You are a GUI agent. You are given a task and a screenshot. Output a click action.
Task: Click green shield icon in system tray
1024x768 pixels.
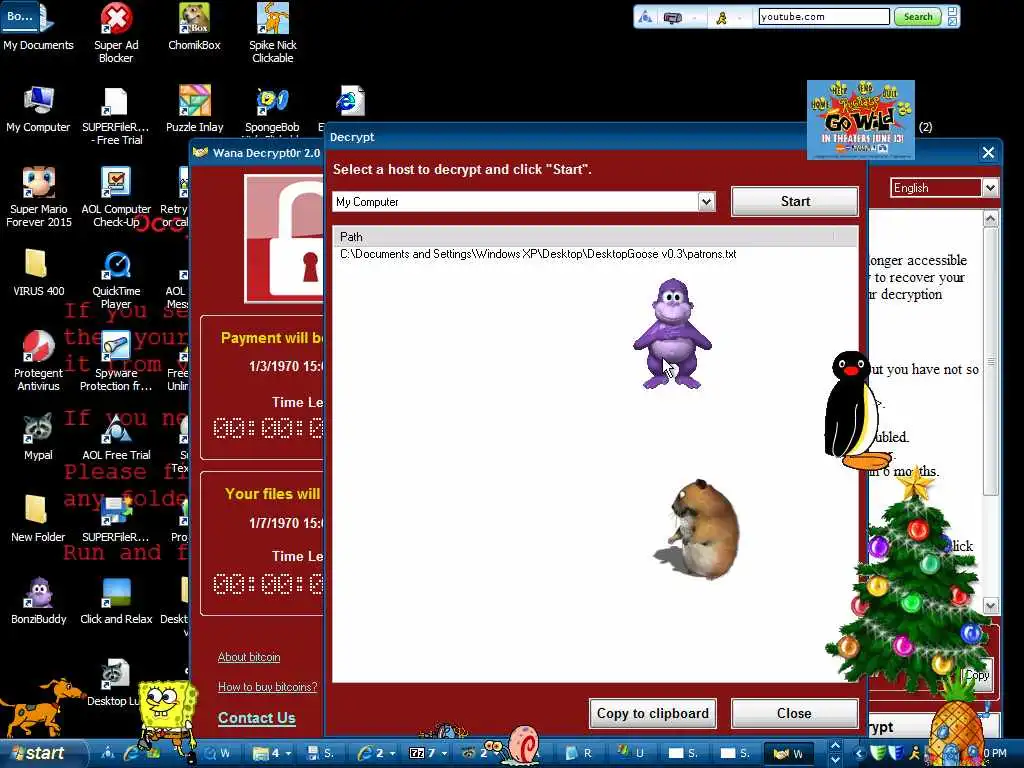[879, 753]
